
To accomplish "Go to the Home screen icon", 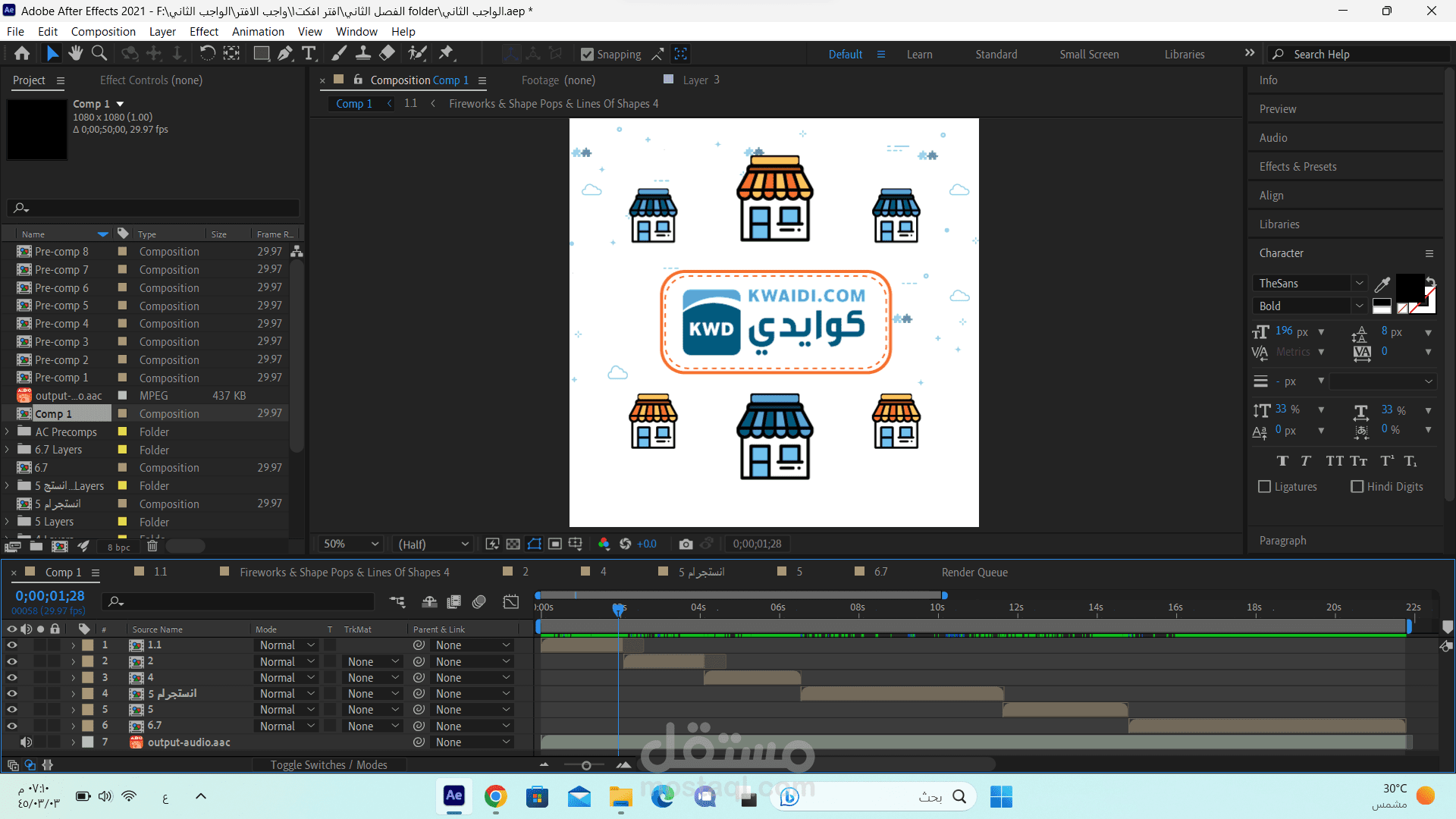I will pos(22,53).
